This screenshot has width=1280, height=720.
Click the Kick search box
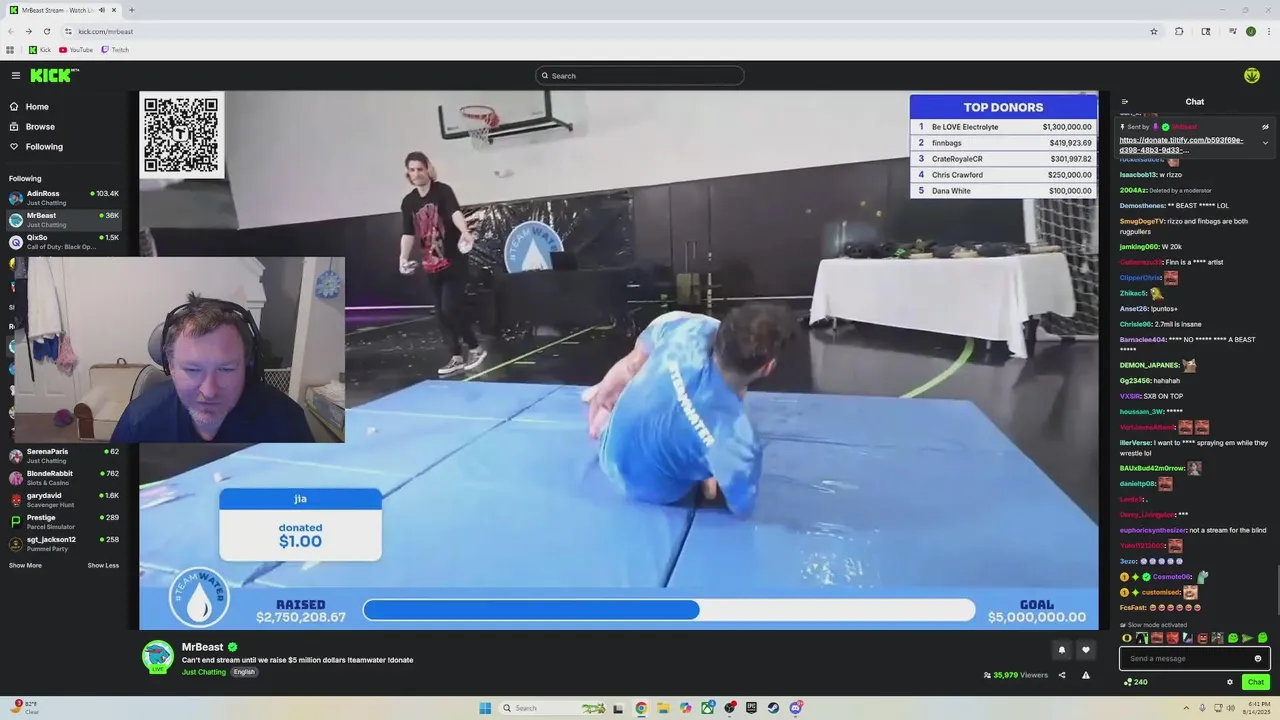tap(640, 75)
